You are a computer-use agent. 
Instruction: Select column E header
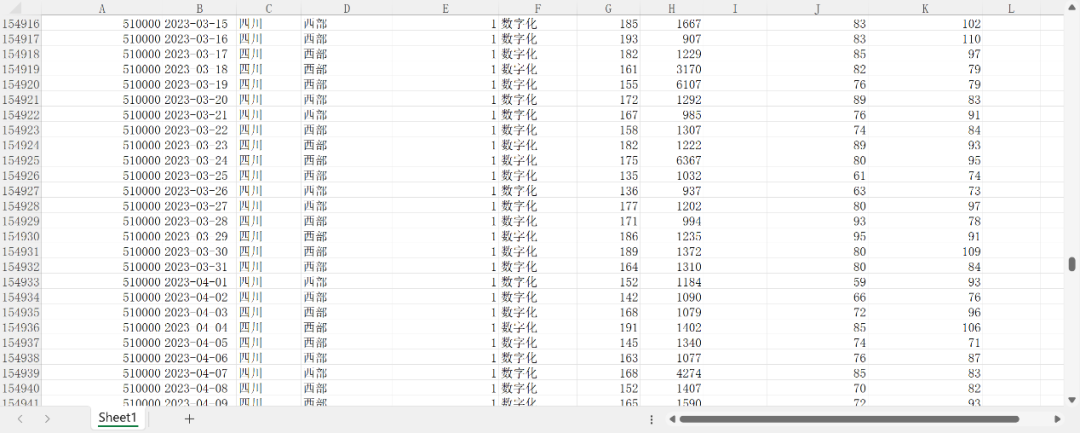coord(446,8)
